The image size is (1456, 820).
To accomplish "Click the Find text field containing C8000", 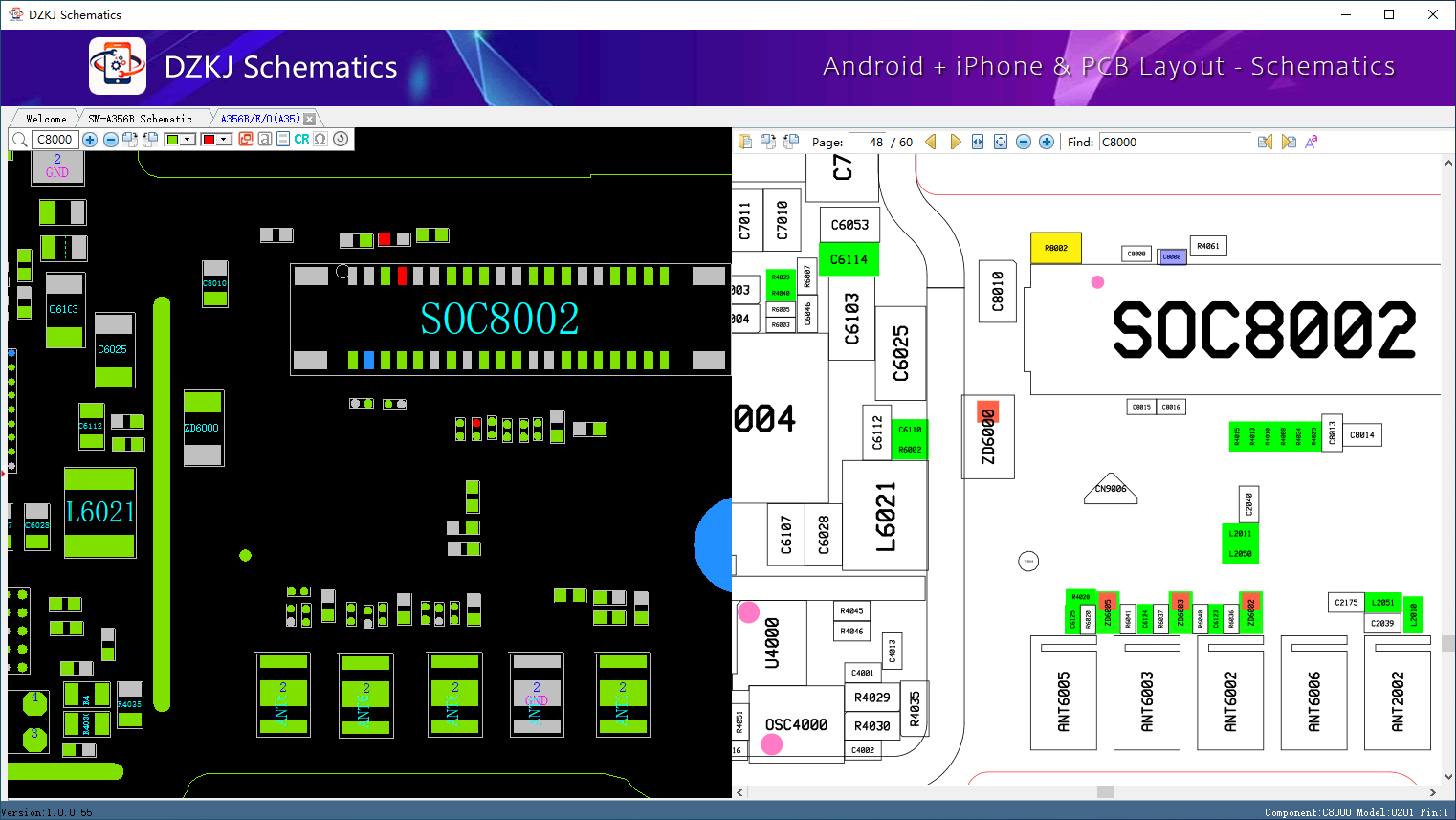I will 1174,142.
